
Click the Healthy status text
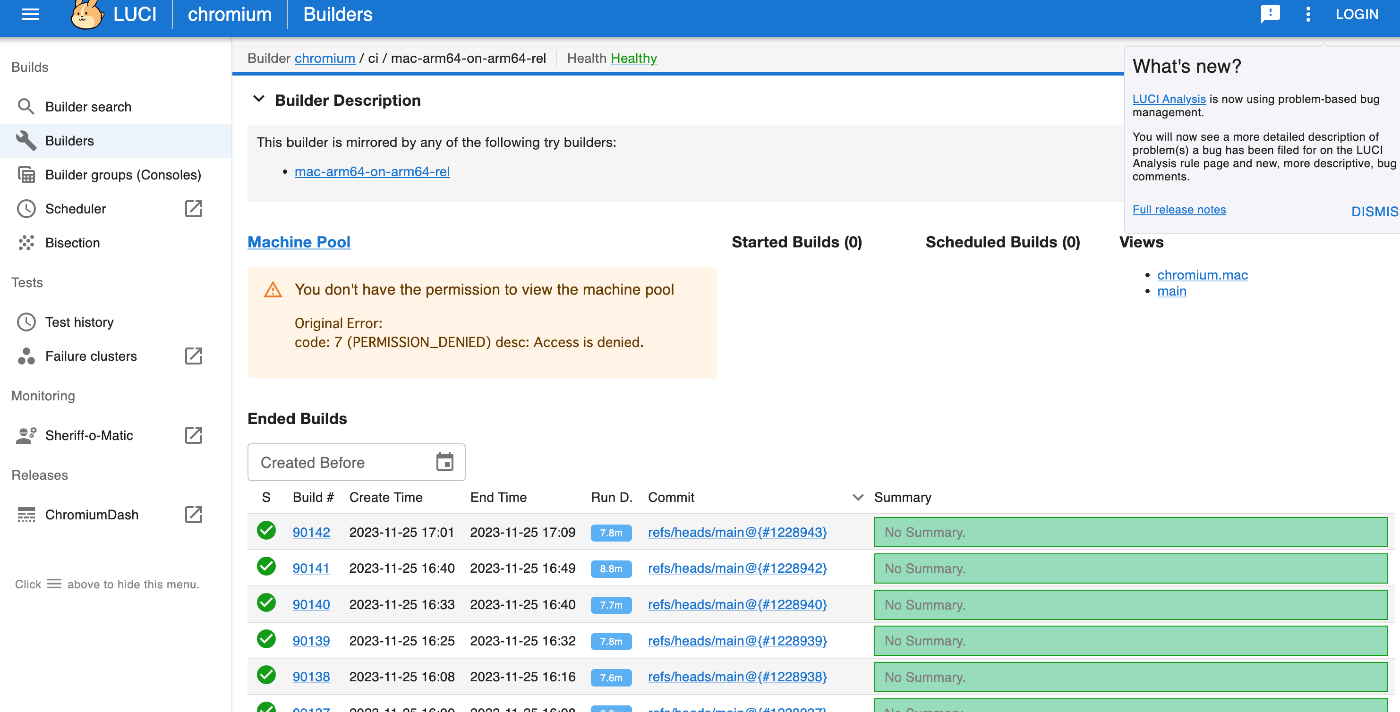[634, 58]
